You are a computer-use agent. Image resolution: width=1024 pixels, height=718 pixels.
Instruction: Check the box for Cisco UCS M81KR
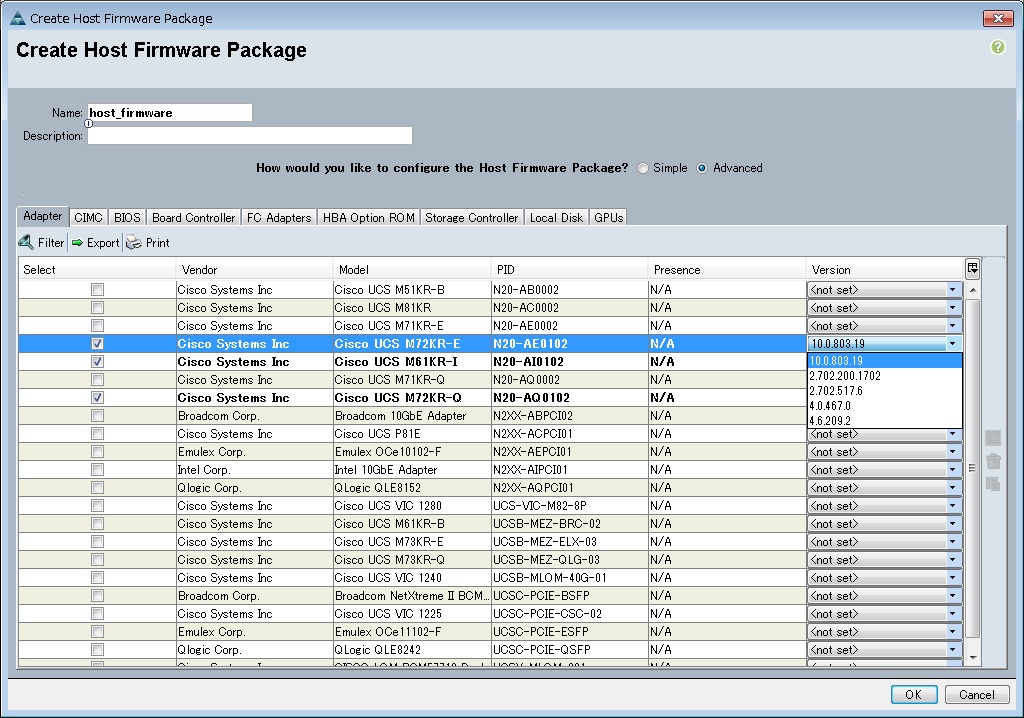(x=97, y=308)
